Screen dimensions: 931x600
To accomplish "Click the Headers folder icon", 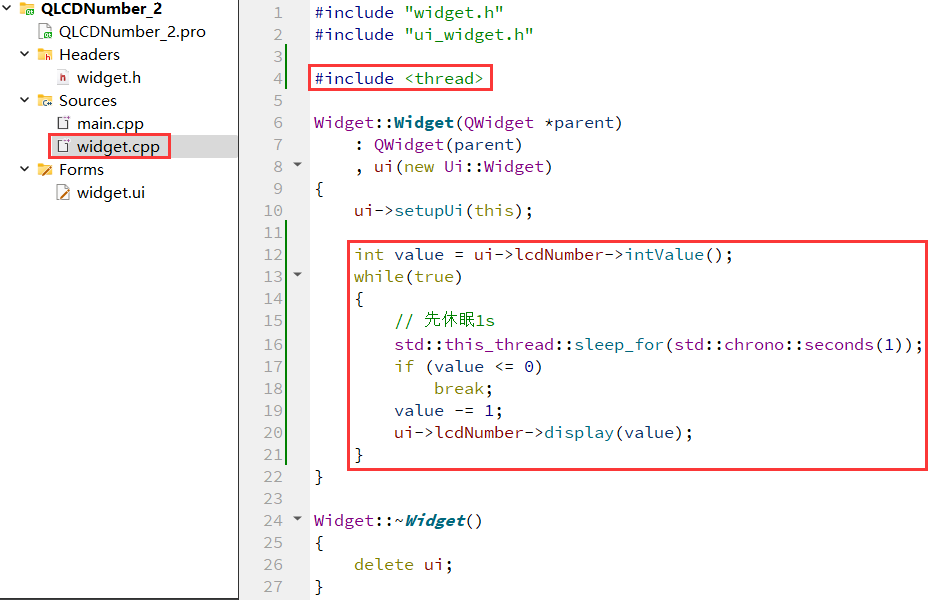I will pyautogui.click(x=45, y=55).
